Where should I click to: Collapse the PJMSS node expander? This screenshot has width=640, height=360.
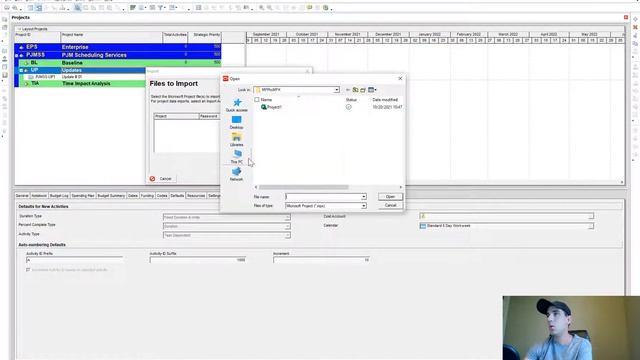(17, 55)
